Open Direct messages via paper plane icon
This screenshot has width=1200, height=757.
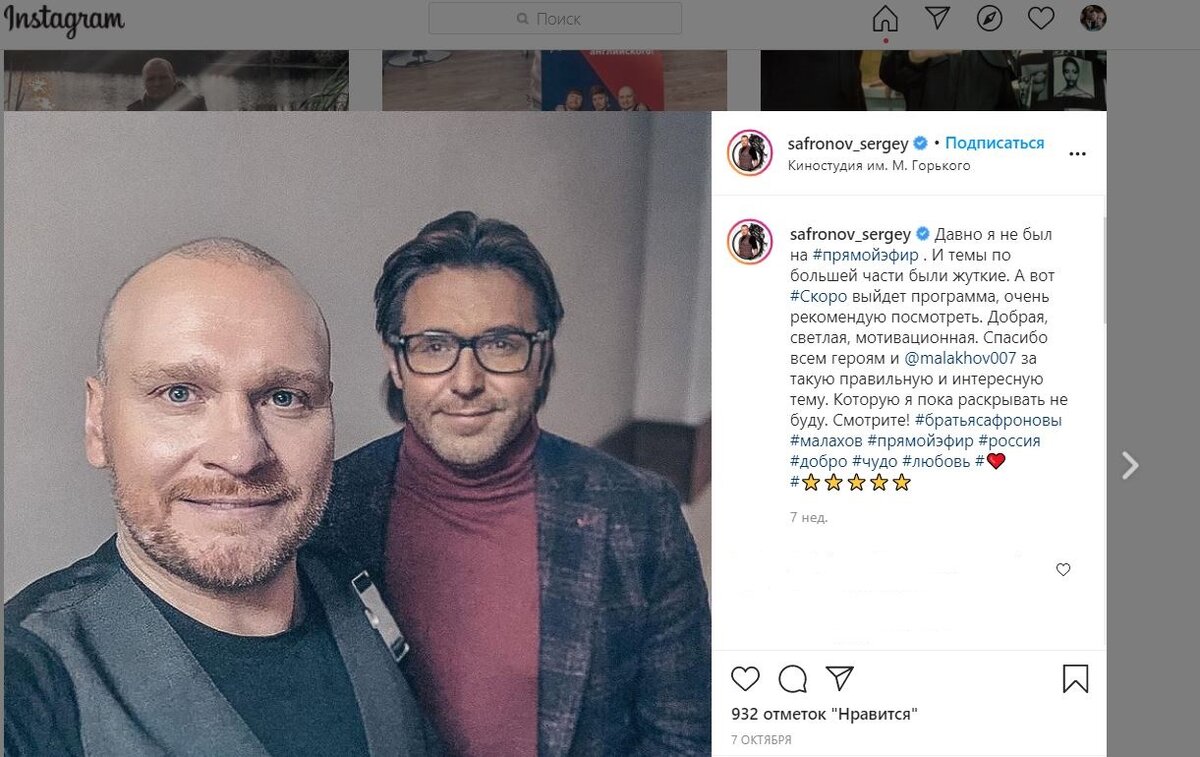click(936, 18)
